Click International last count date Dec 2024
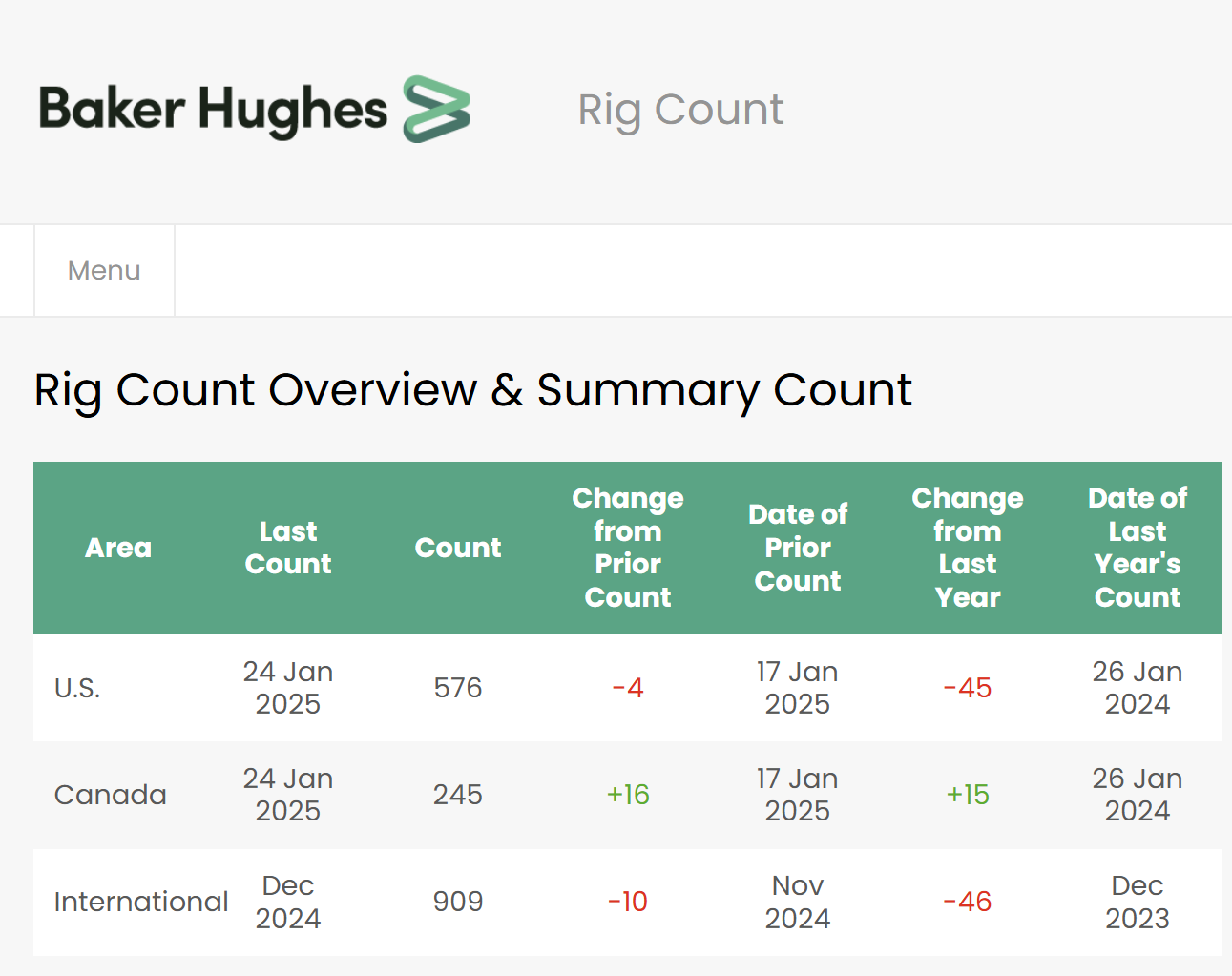This screenshot has width=1232, height=976. pos(288,902)
